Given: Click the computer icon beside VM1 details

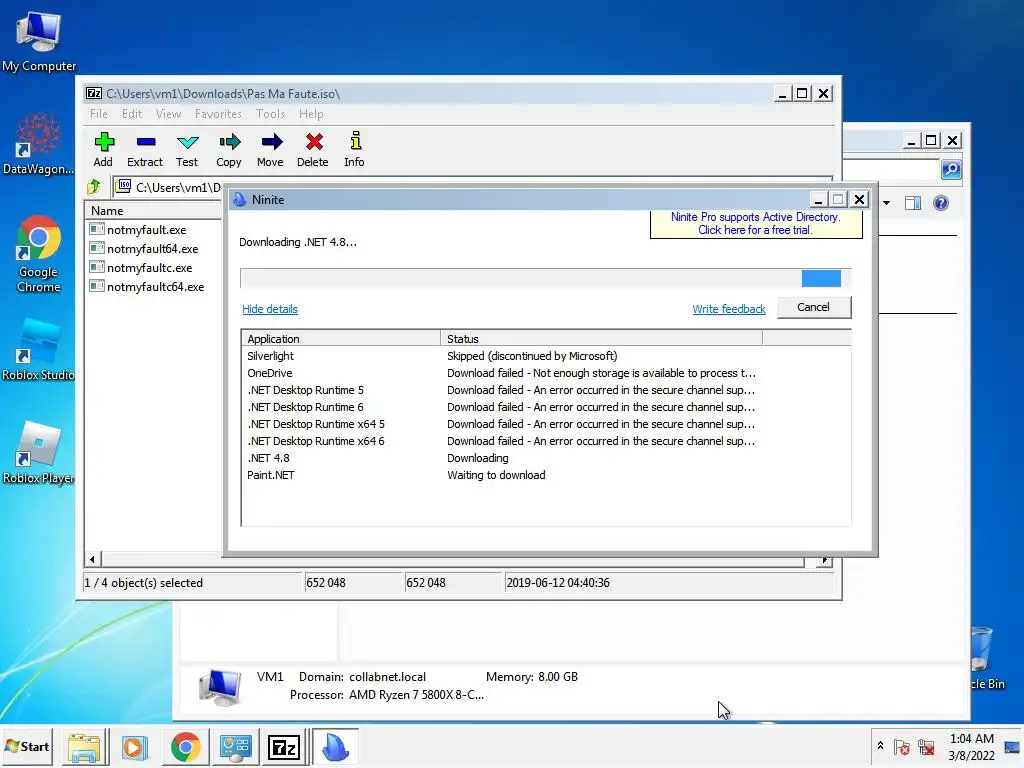Looking at the screenshot, I should coord(219,687).
